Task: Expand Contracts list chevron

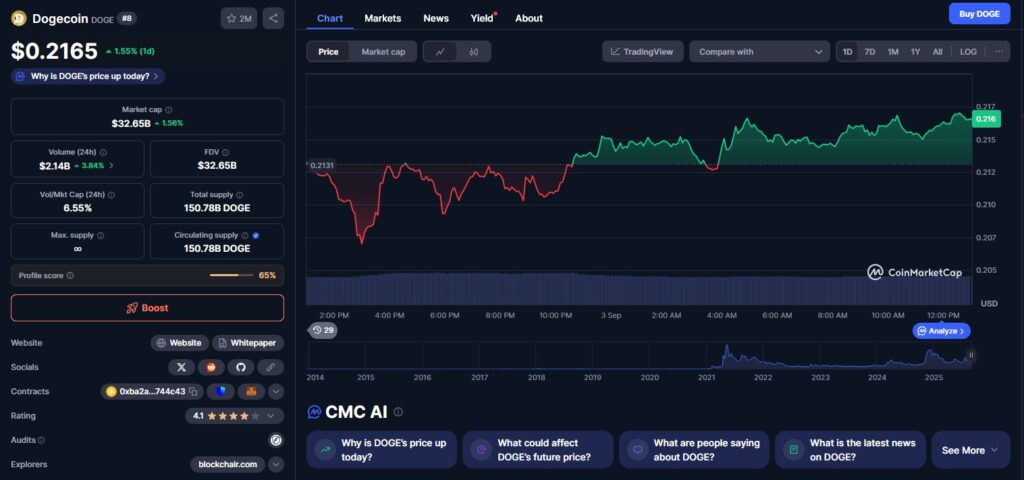Action: coord(276,391)
